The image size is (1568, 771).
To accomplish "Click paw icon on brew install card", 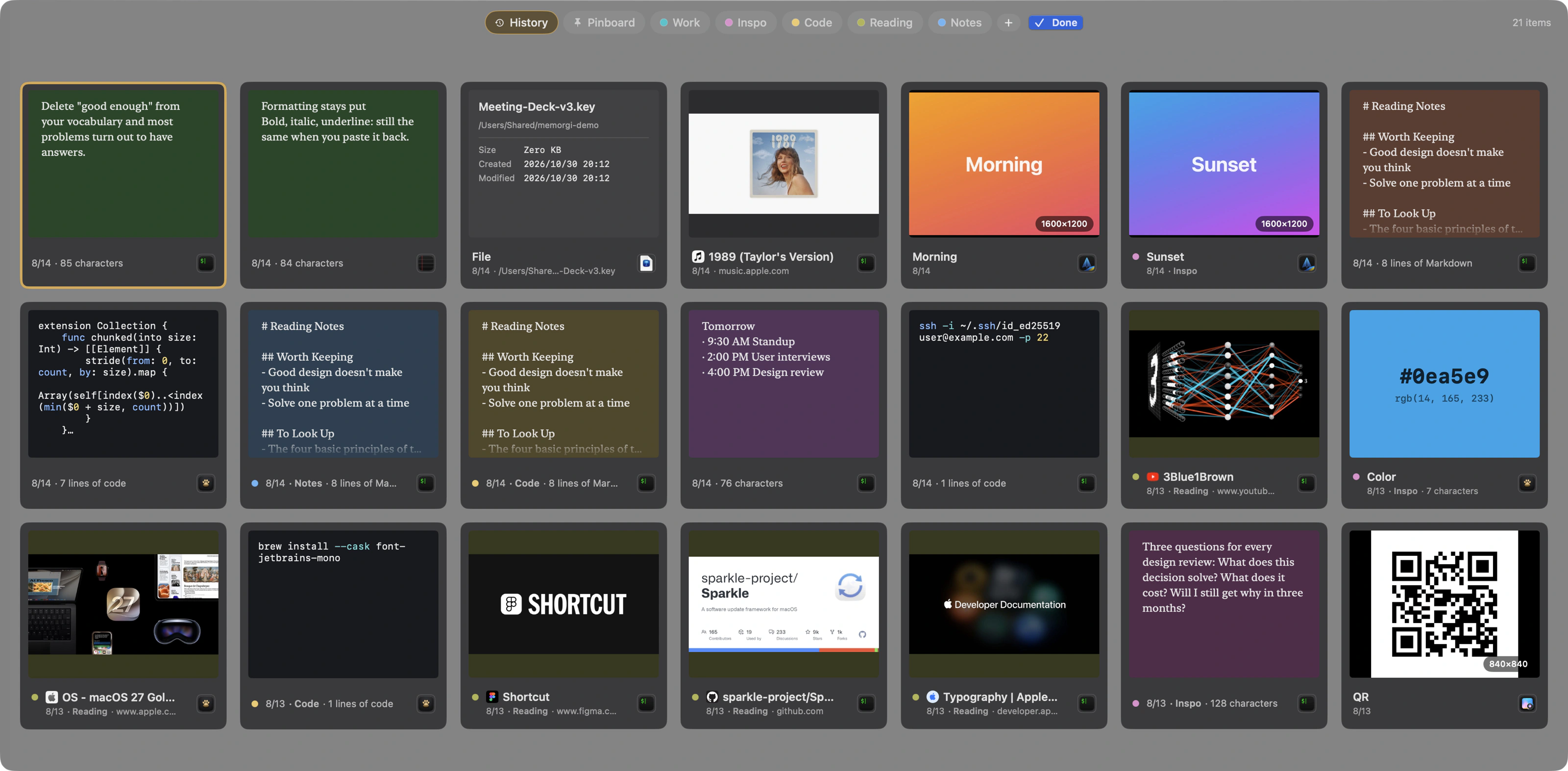I will point(426,703).
